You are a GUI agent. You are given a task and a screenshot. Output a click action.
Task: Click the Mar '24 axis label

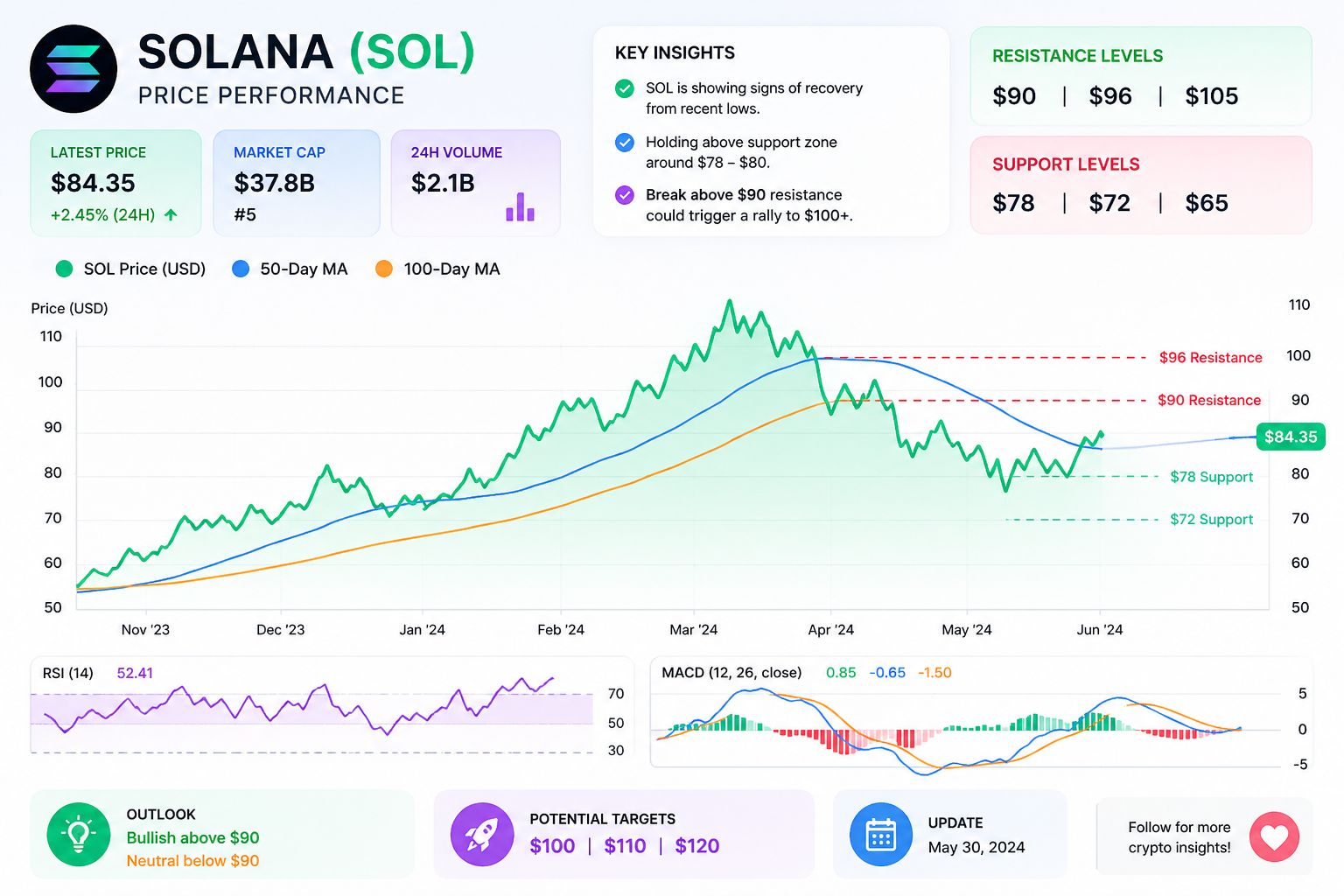point(693,630)
